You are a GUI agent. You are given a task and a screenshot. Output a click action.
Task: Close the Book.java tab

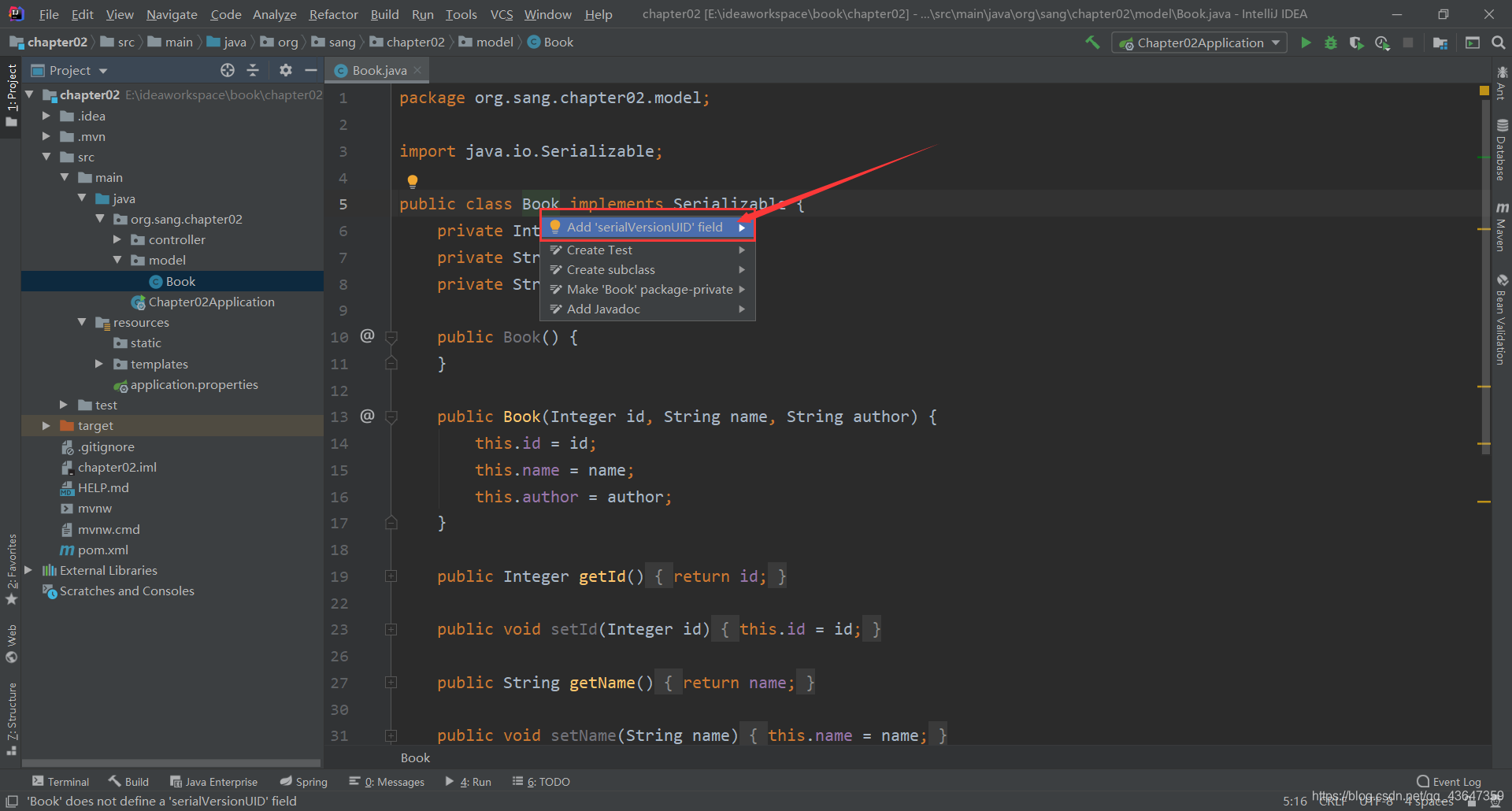click(x=417, y=70)
